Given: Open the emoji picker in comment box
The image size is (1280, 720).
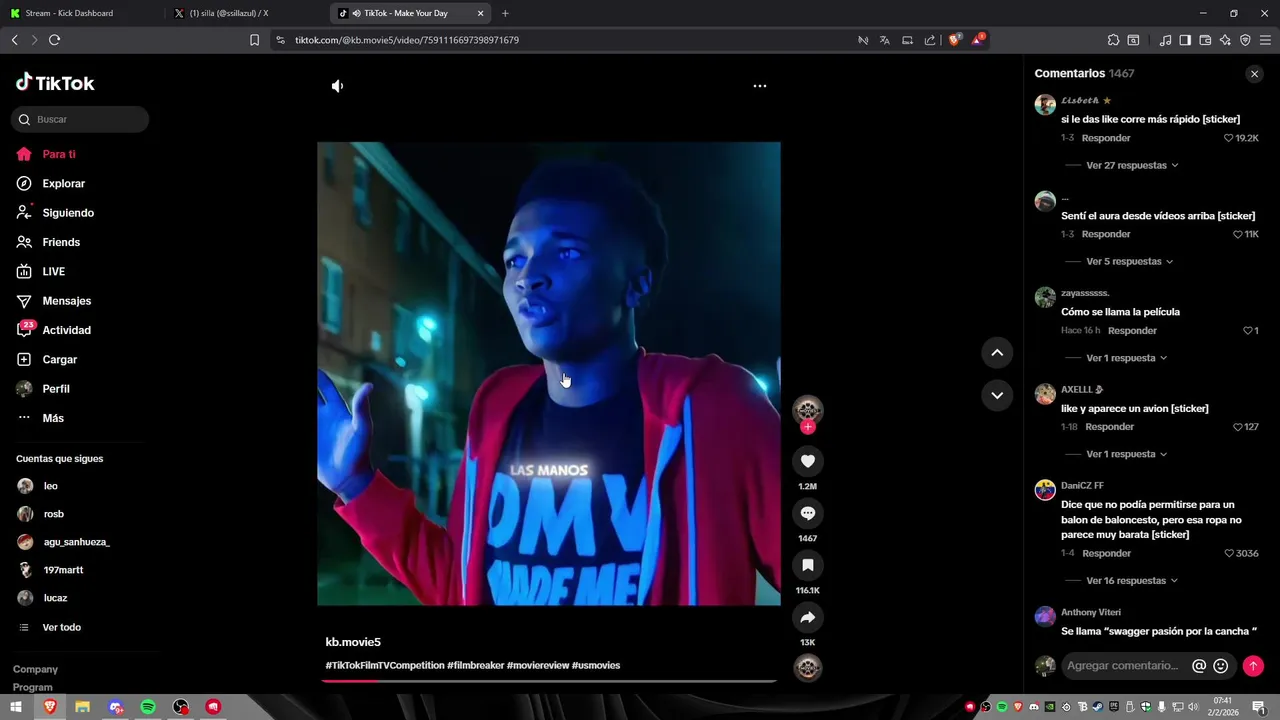Looking at the screenshot, I should click(1221, 666).
